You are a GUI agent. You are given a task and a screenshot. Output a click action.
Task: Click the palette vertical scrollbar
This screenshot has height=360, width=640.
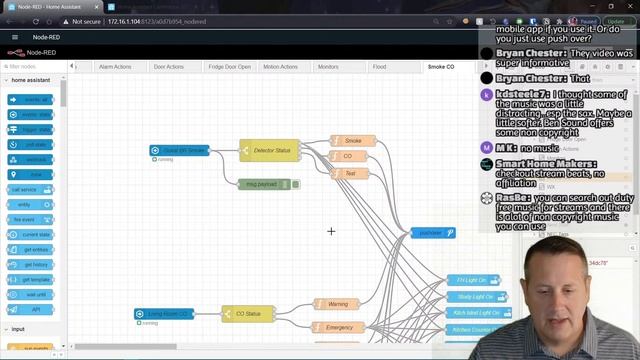(63, 93)
